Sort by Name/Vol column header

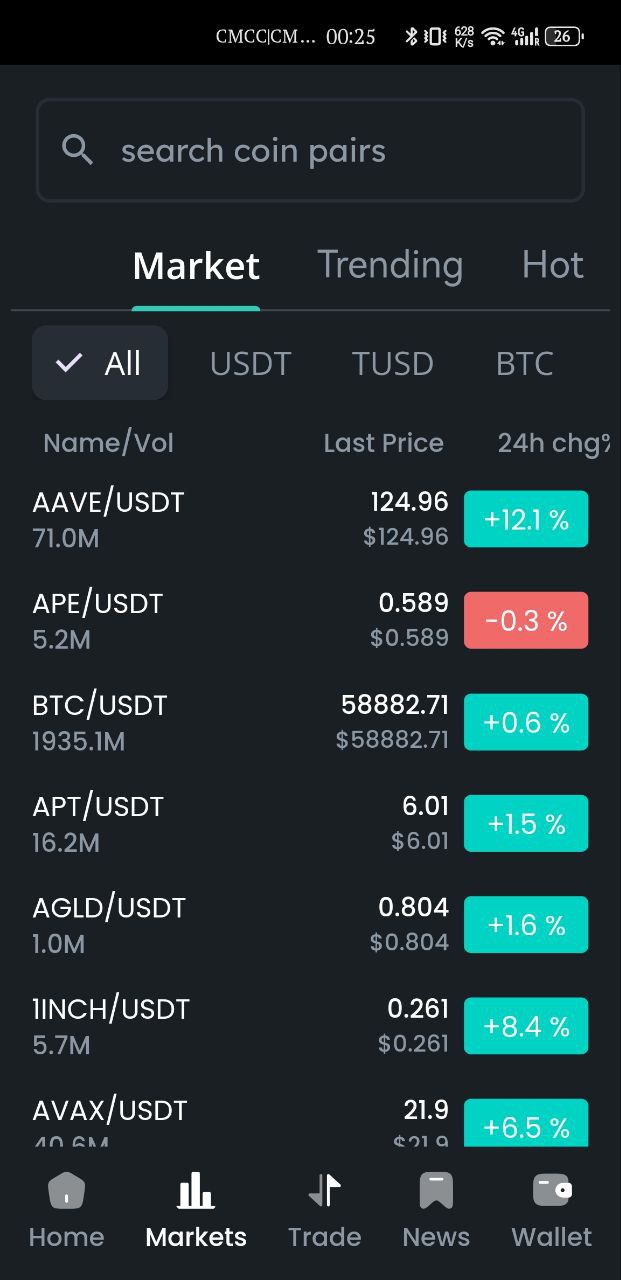click(108, 443)
